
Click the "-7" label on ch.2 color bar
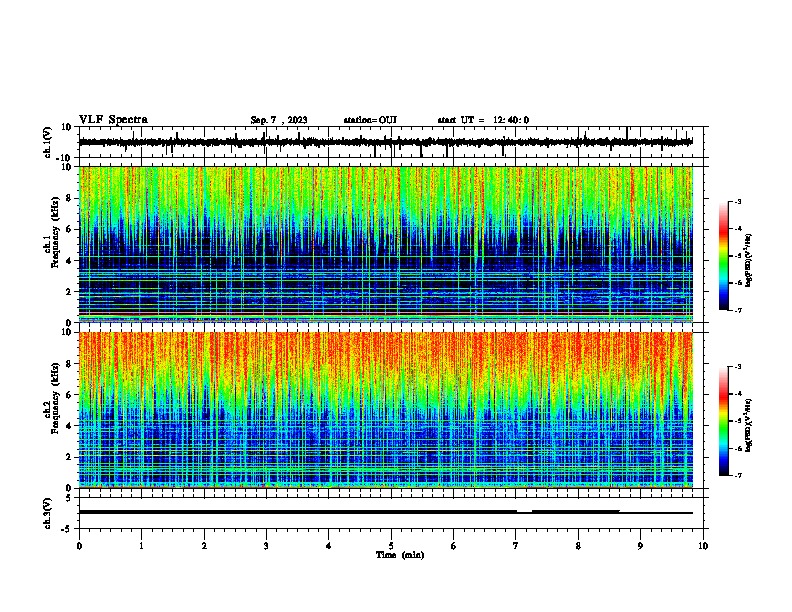tap(737, 476)
